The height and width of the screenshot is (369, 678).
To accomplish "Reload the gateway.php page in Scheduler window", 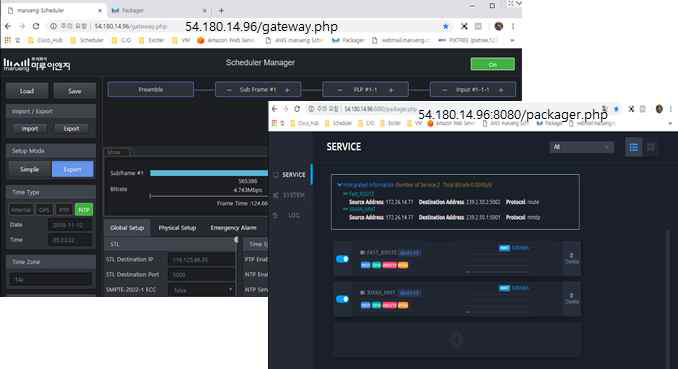I will coord(36,26).
